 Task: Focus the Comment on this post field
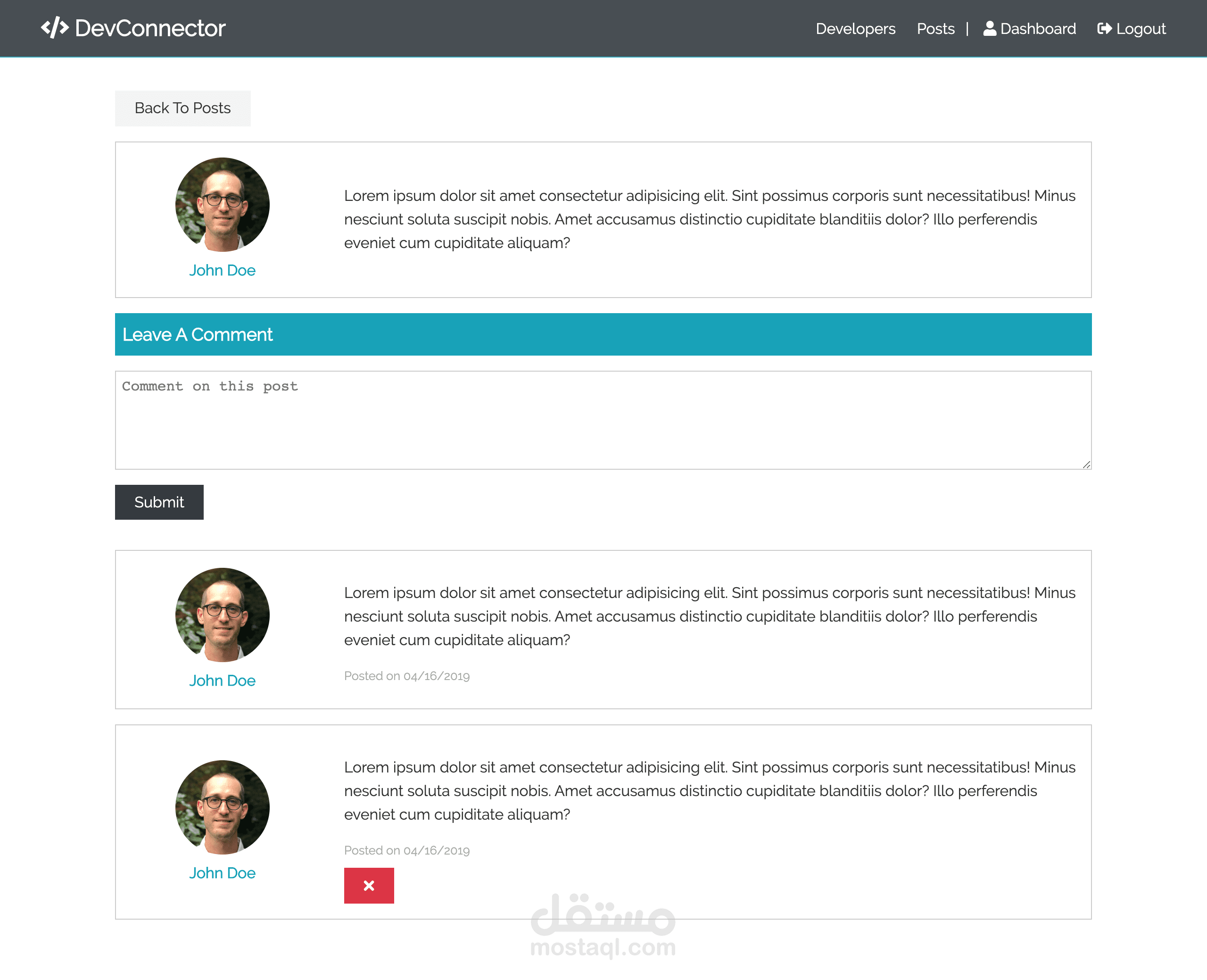tap(603, 420)
